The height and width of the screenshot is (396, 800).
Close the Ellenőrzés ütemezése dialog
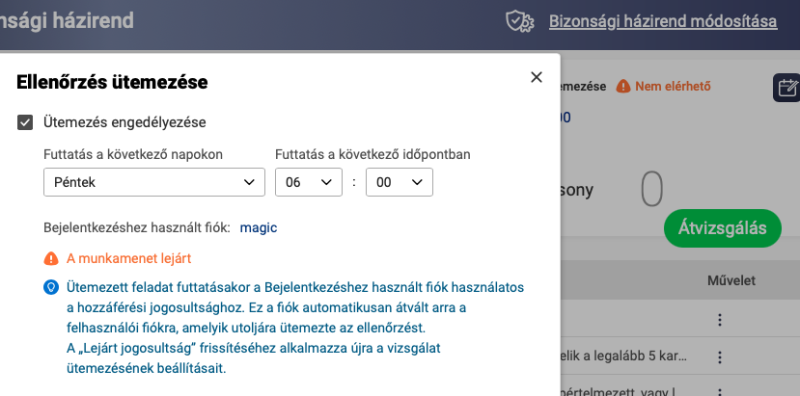[x=536, y=77]
